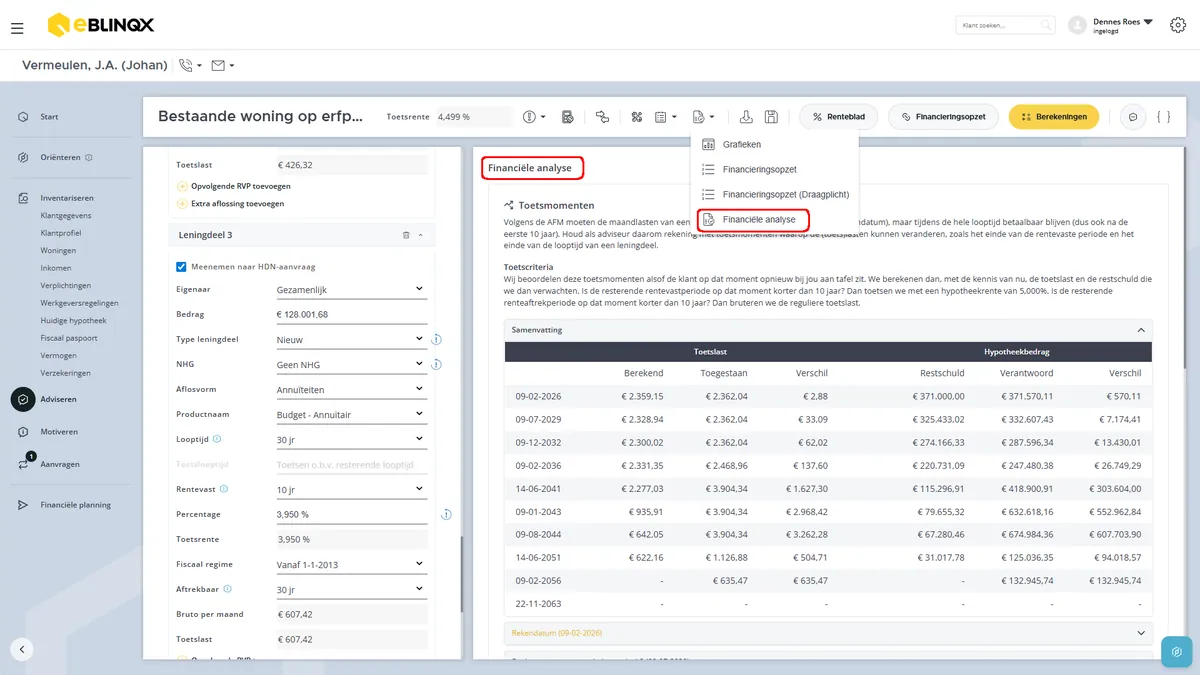1200x675 pixels.
Task: Collapse the Leningdeel 3 section chevron
Action: click(420, 235)
